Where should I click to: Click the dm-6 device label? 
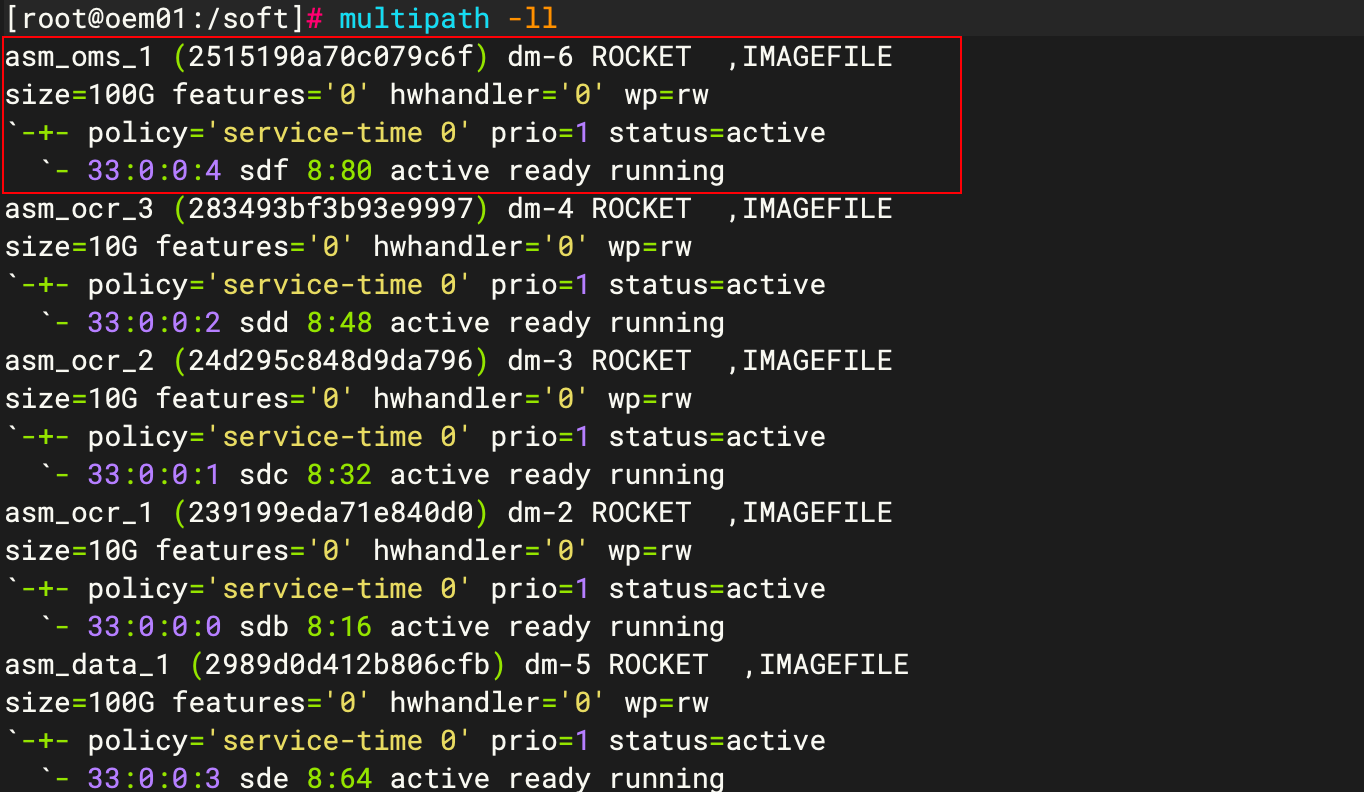(x=540, y=57)
